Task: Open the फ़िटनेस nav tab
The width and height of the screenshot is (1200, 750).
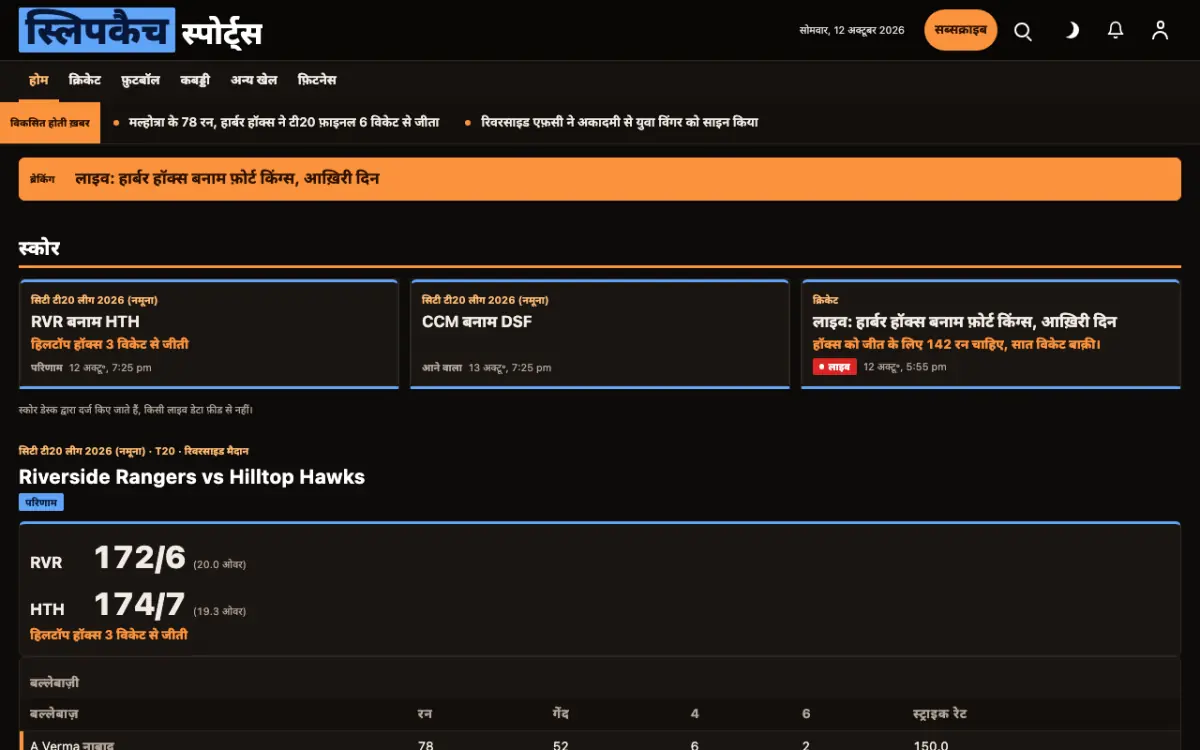Action: tap(317, 80)
